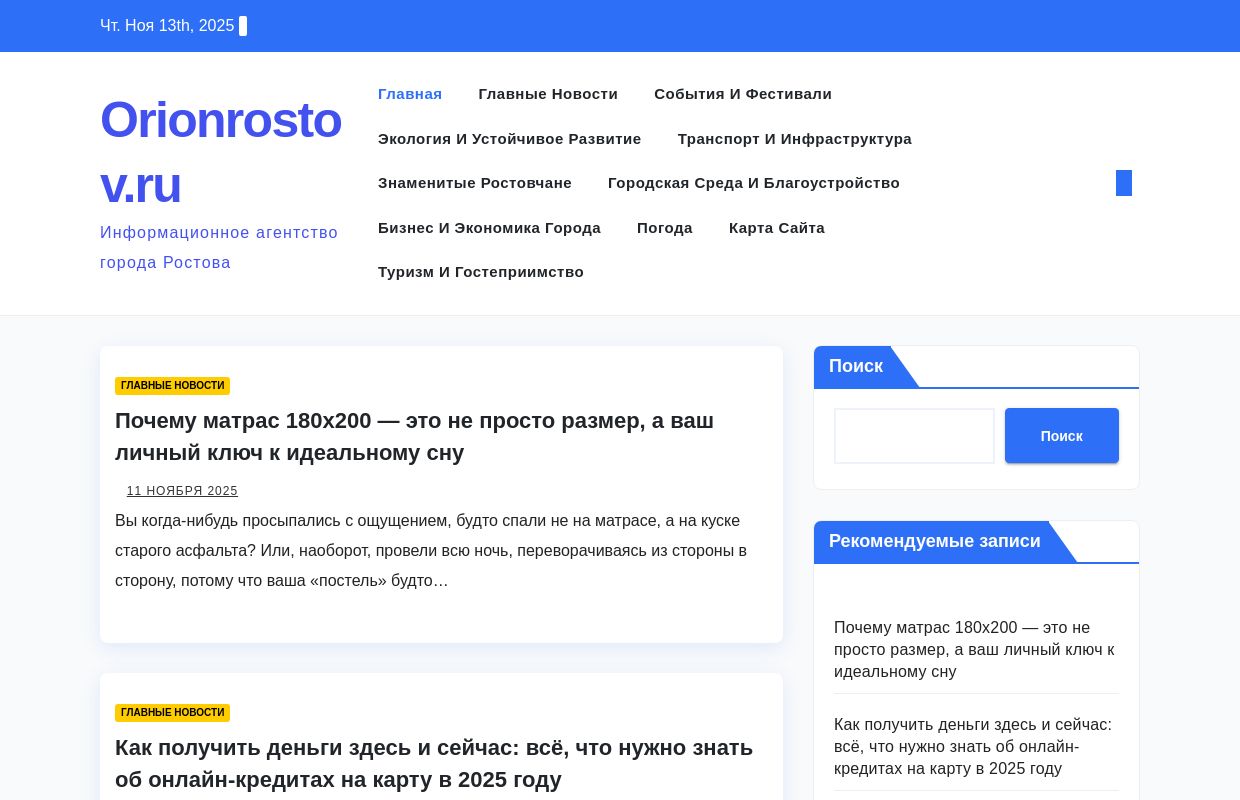Screen dimensions: 1240x800
Task: Open Карта Сайта from navigation
Action: click(776, 228)
